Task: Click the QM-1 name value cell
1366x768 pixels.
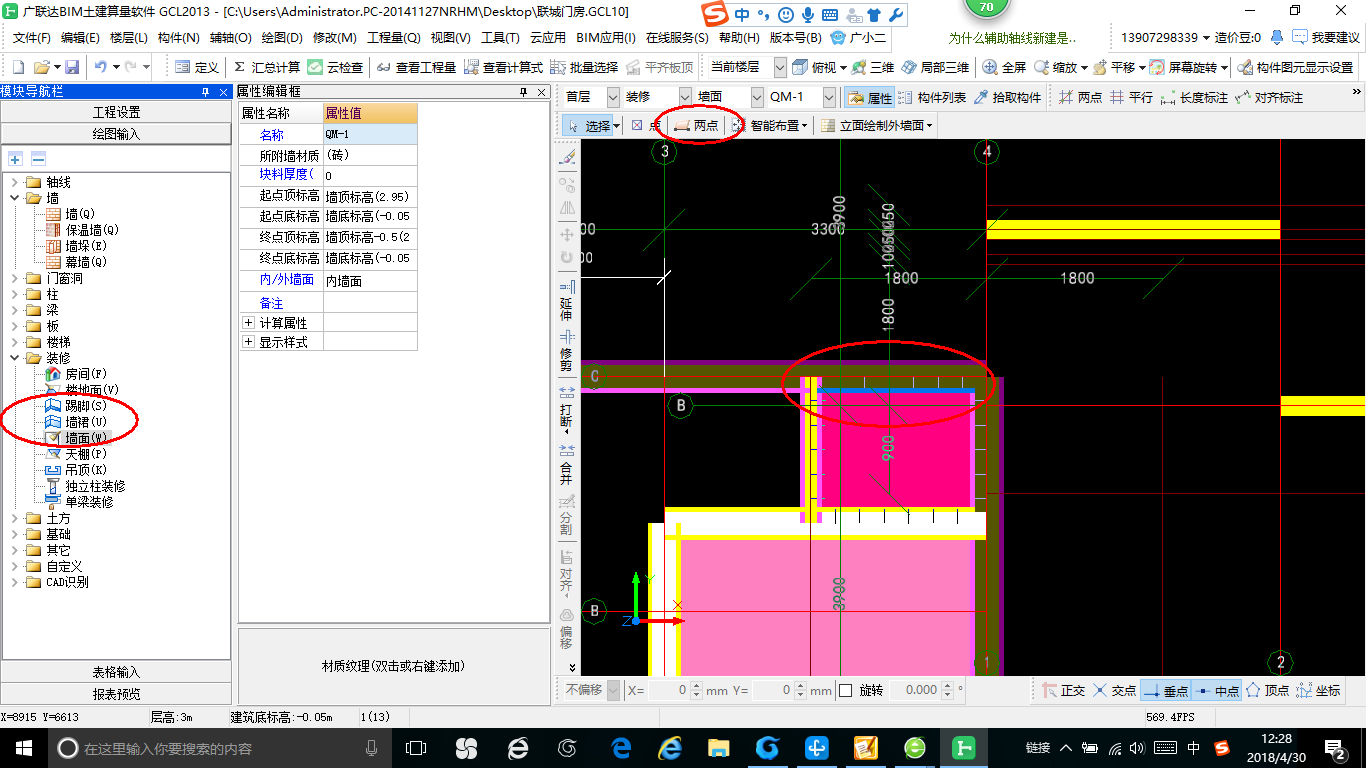Action: pos(370,134)
